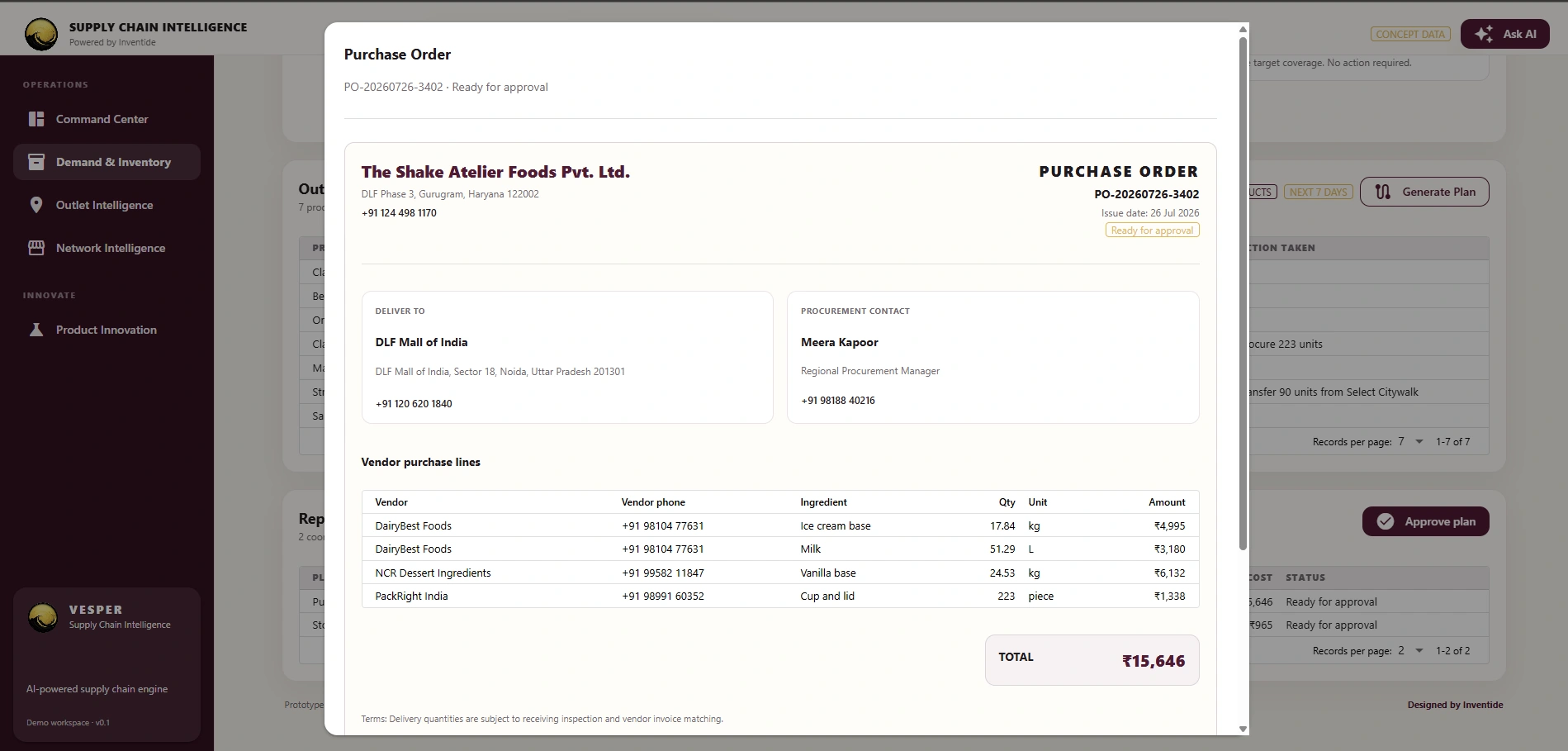Image resolution: width=1568 pixels, height=751 pixels.
Task: Click the checkmark icon on Approve plan
Action: pyautogui.click(x=1386, y=521)
